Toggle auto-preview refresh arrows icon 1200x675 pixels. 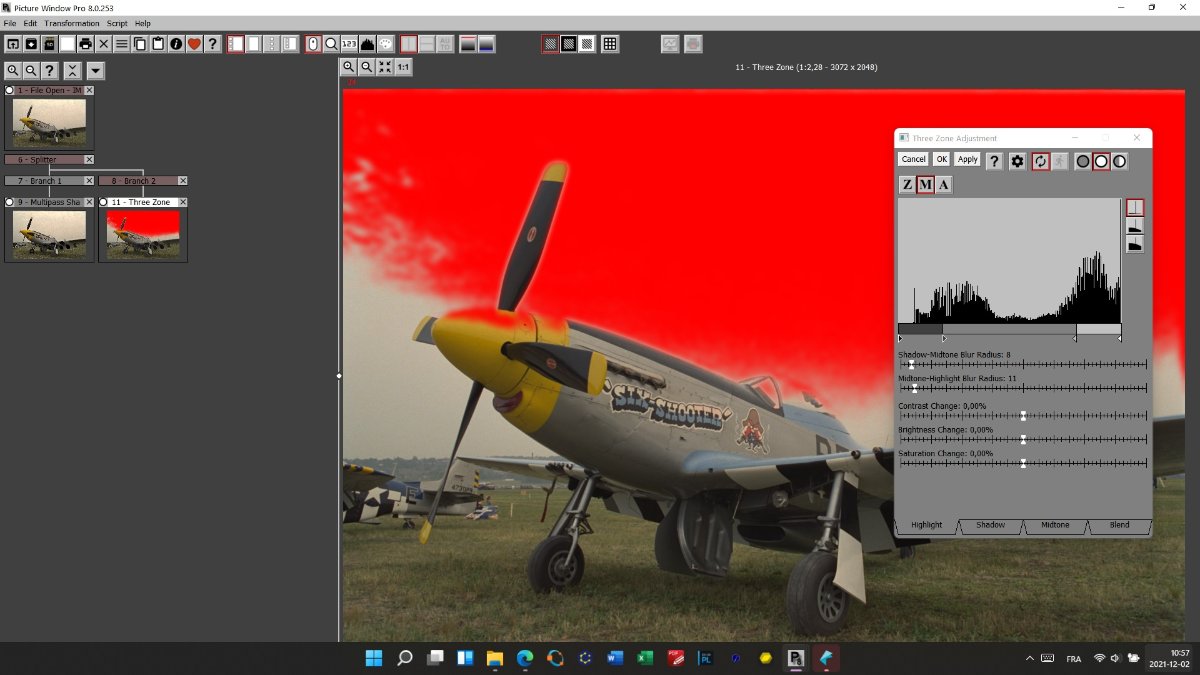(1040, 161)
